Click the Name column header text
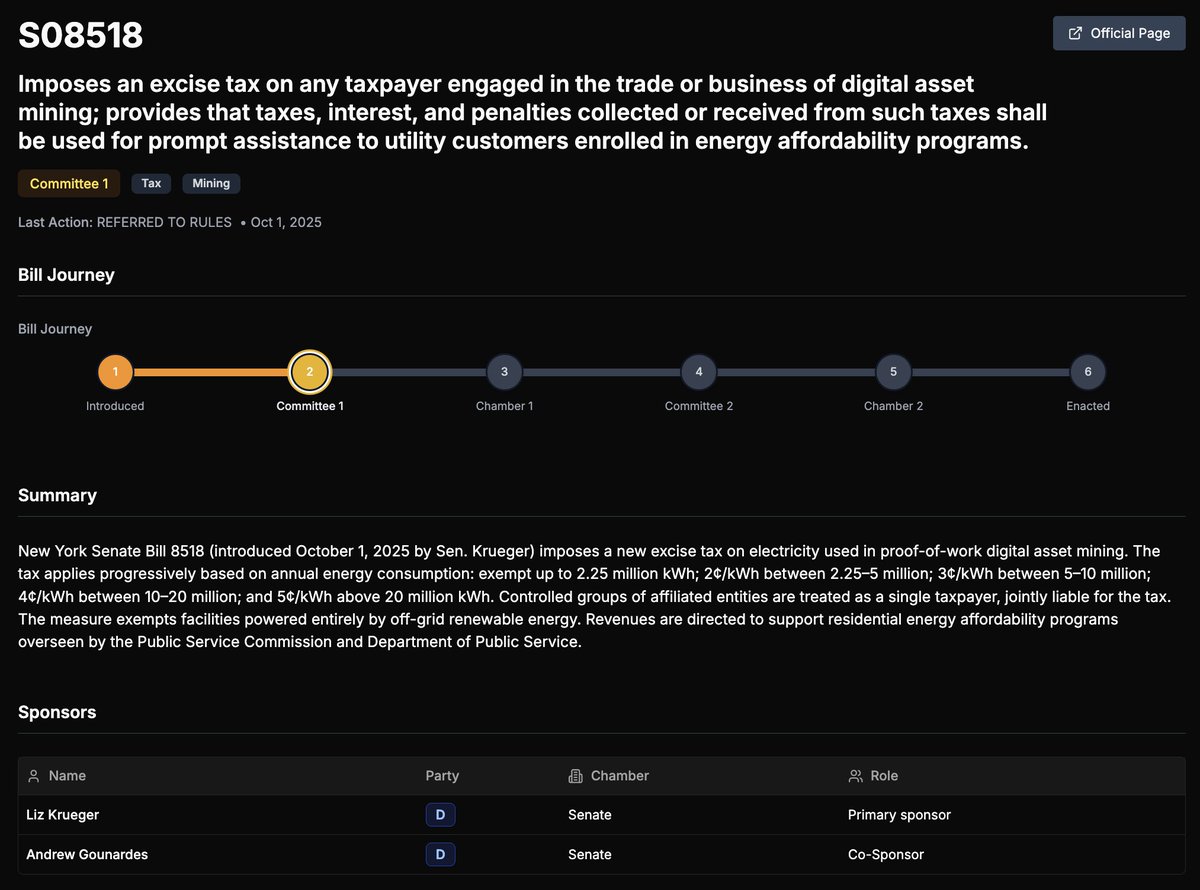1200x890 pixels. [67, 776]
